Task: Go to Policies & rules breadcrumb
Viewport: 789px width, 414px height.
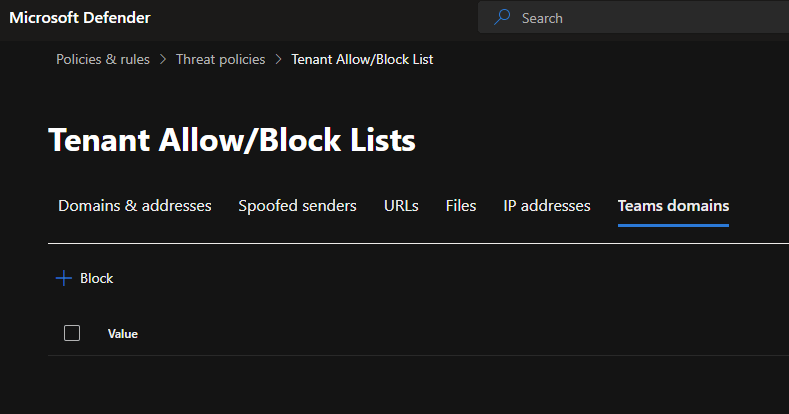Action: (x=103, y=60)
